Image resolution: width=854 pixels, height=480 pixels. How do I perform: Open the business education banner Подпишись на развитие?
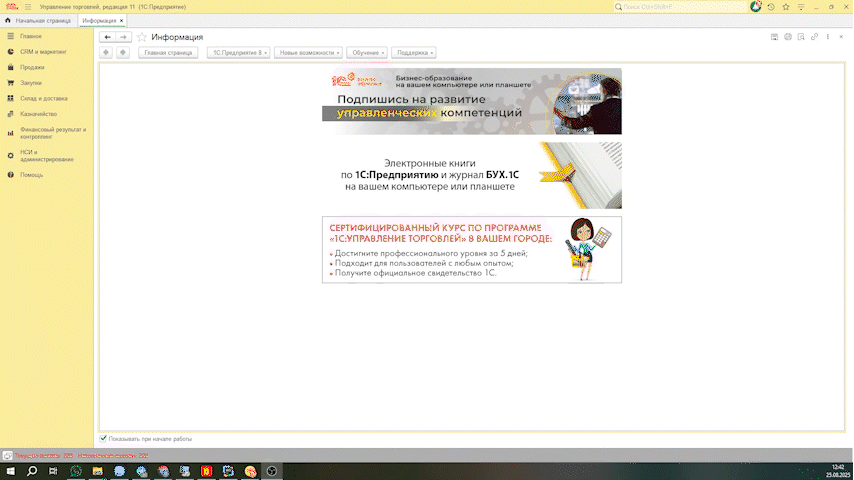click(x=472, y=101)
